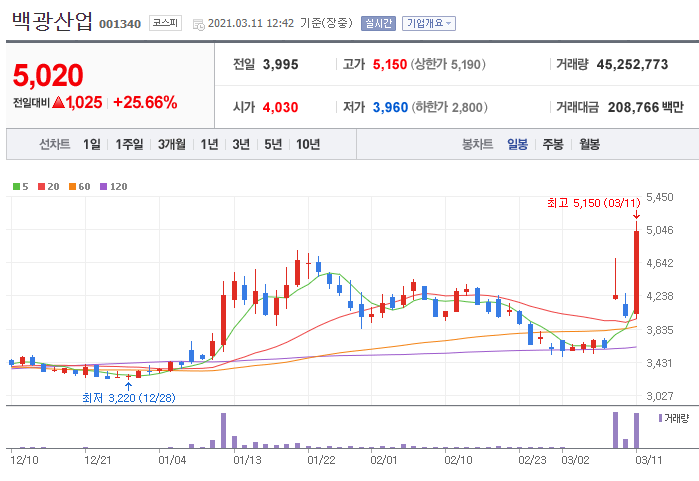Viewport: 699px width, 481px height.
Task: Click the tall red 03/11 candlestick
Action: point(637,272)
